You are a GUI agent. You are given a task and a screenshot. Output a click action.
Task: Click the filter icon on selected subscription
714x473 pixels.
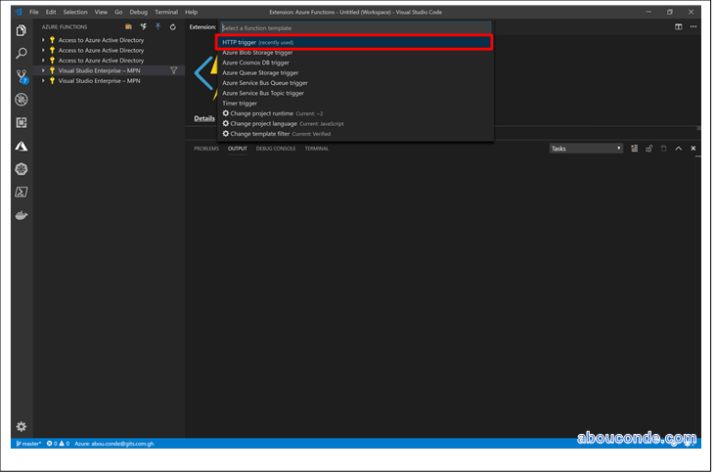(x=174, y=70)
